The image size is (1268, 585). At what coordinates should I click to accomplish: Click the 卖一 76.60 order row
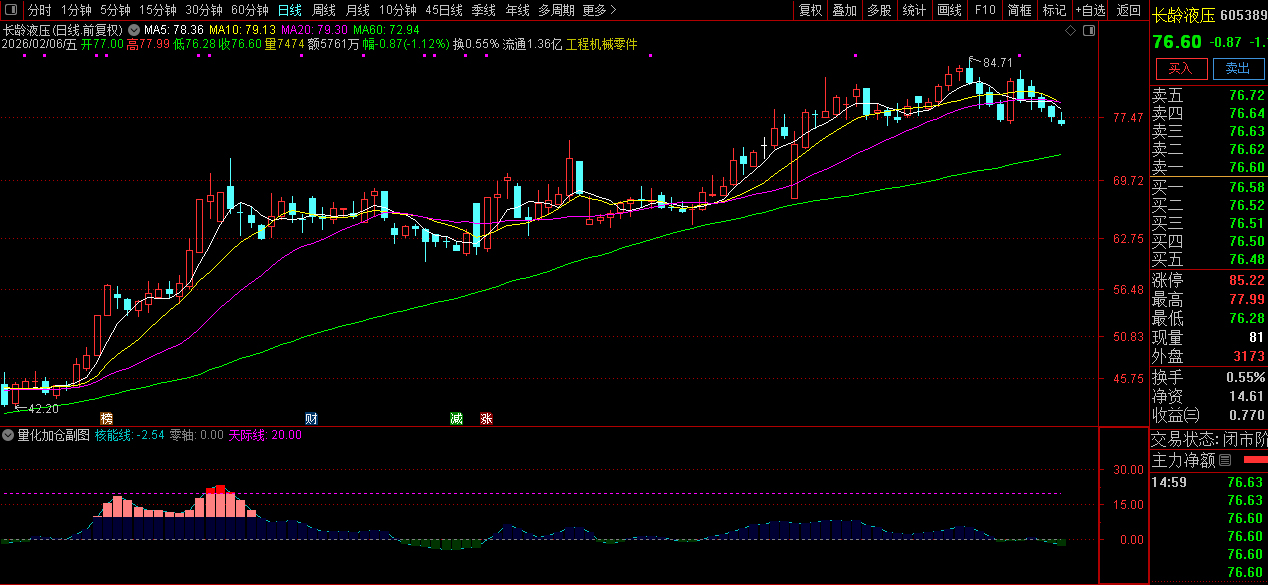click(x=1209, y=167)
